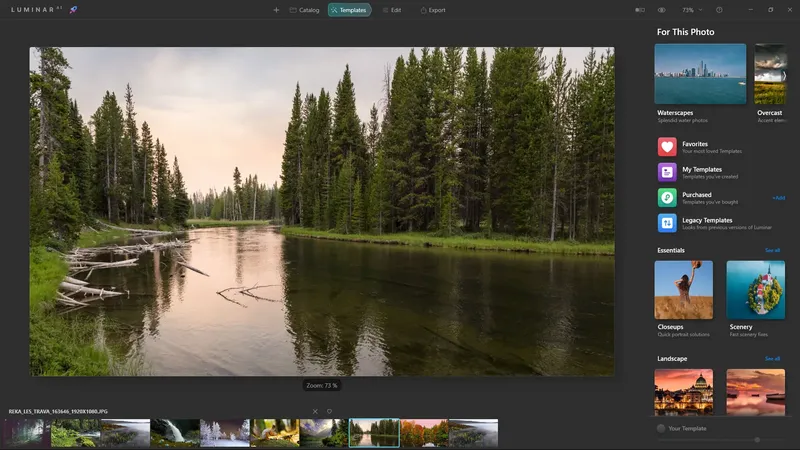Expand the 73% zoom dropdown
Viewport: 800px width, 450px height.
692,10
